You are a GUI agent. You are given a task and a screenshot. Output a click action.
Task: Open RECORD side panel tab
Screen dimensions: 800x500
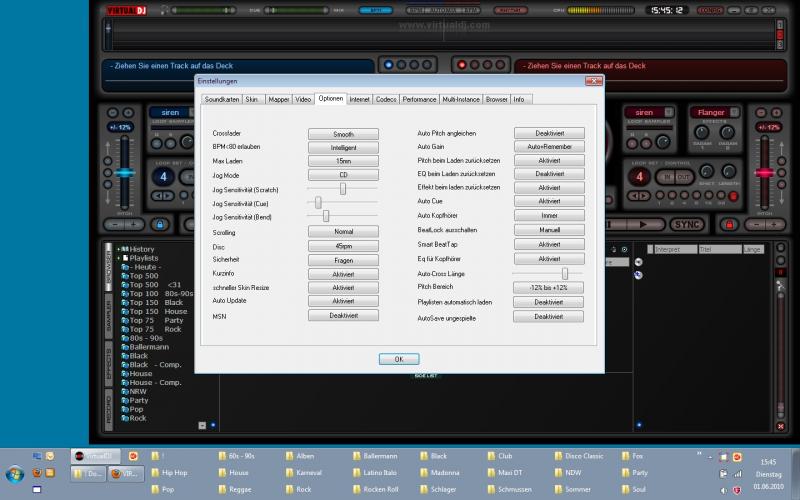tap(109, 411)
